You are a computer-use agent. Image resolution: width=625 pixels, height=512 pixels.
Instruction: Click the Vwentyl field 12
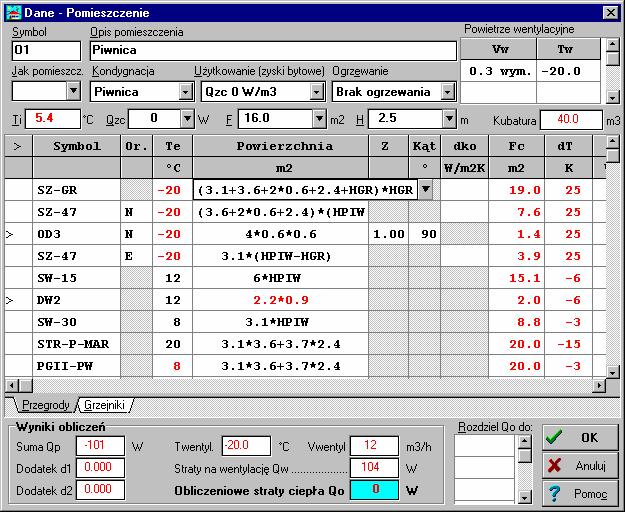374,445
